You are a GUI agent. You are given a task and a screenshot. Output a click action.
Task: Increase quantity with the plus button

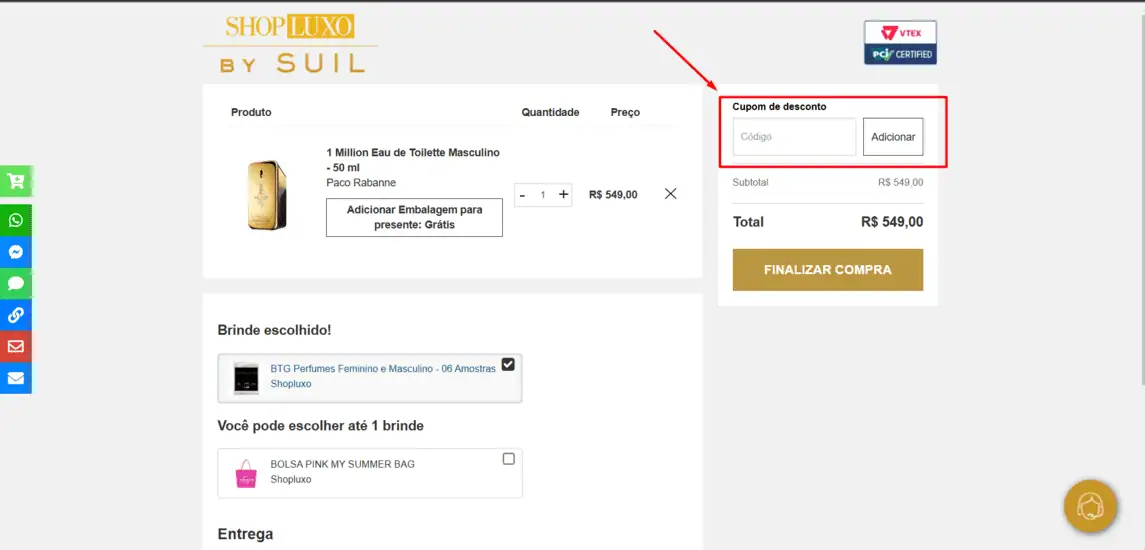click(563, 194)
